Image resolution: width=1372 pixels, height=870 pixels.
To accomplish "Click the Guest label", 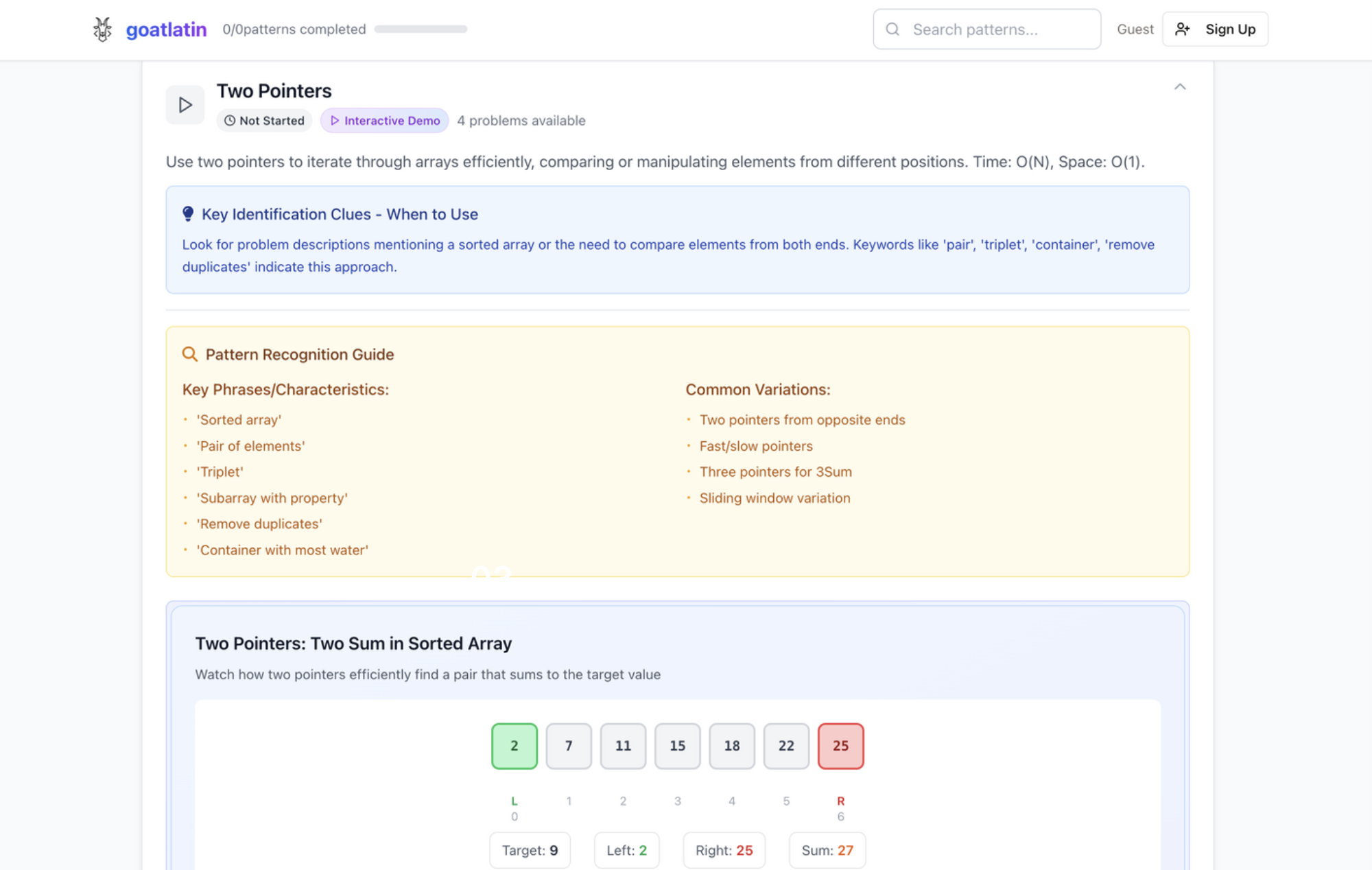I will click(1135, 30).
